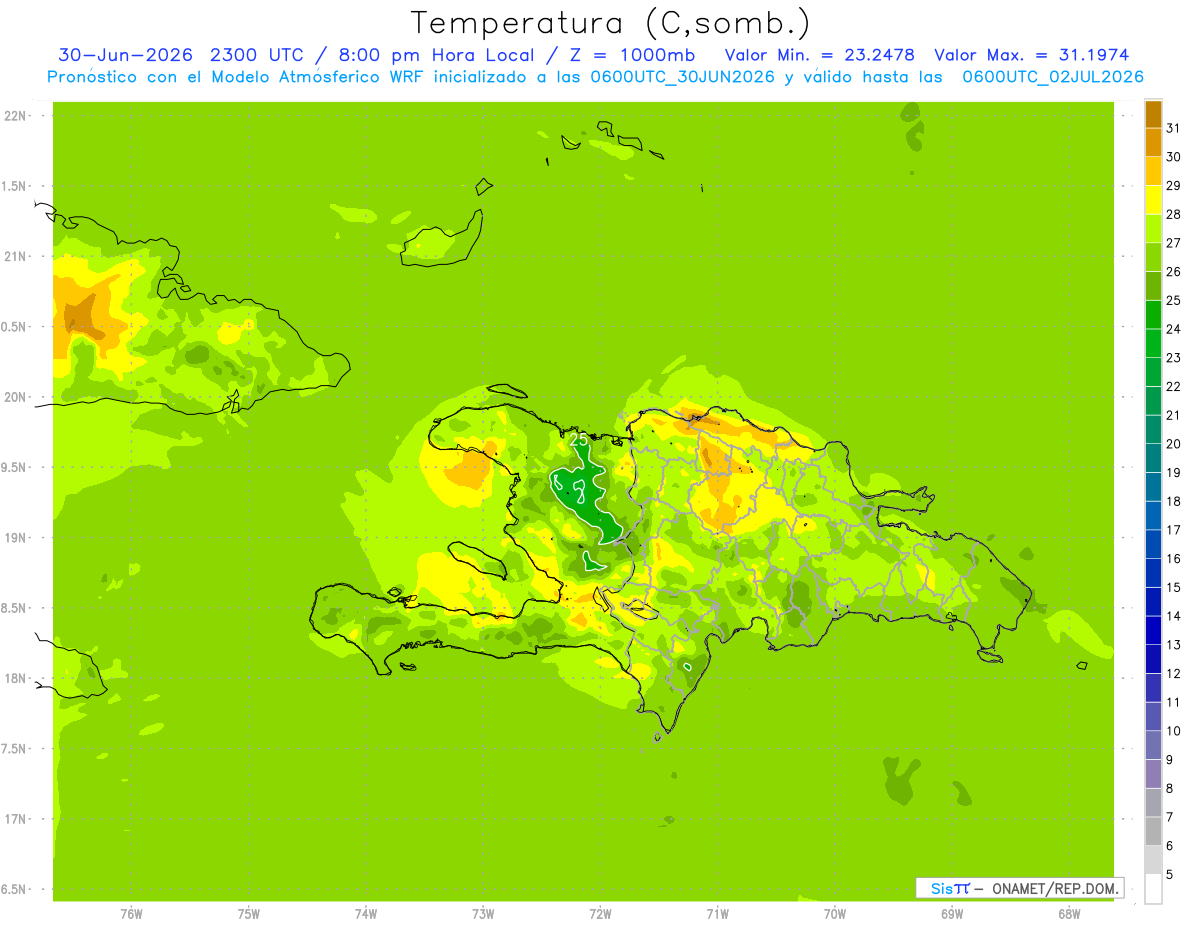Pick the purple legend swatch between 9 and 10

(x=1153, y=746)
